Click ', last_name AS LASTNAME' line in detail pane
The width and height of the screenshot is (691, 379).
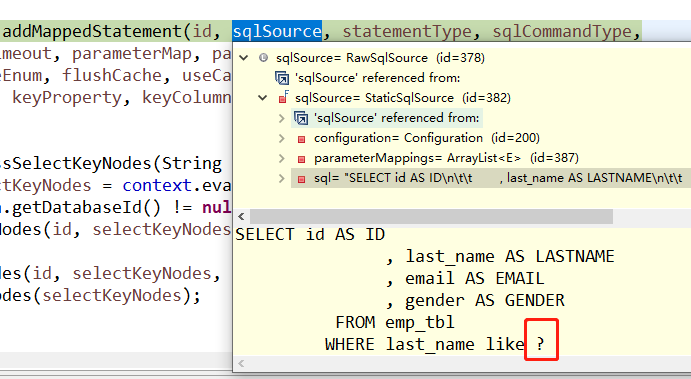pos(500,256)
